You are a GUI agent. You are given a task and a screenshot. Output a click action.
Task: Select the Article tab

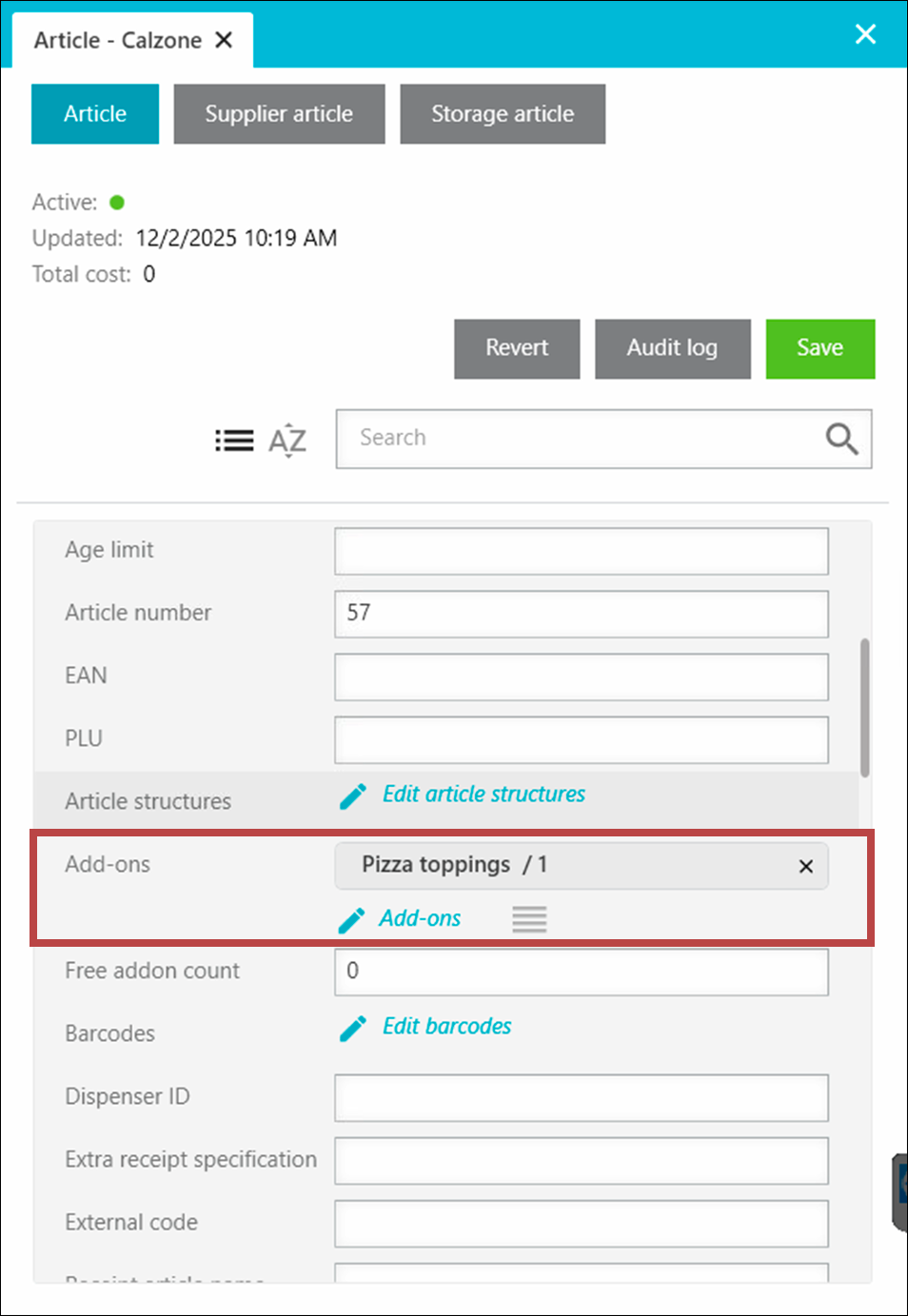pyautogui.click(x=95, y=114)
